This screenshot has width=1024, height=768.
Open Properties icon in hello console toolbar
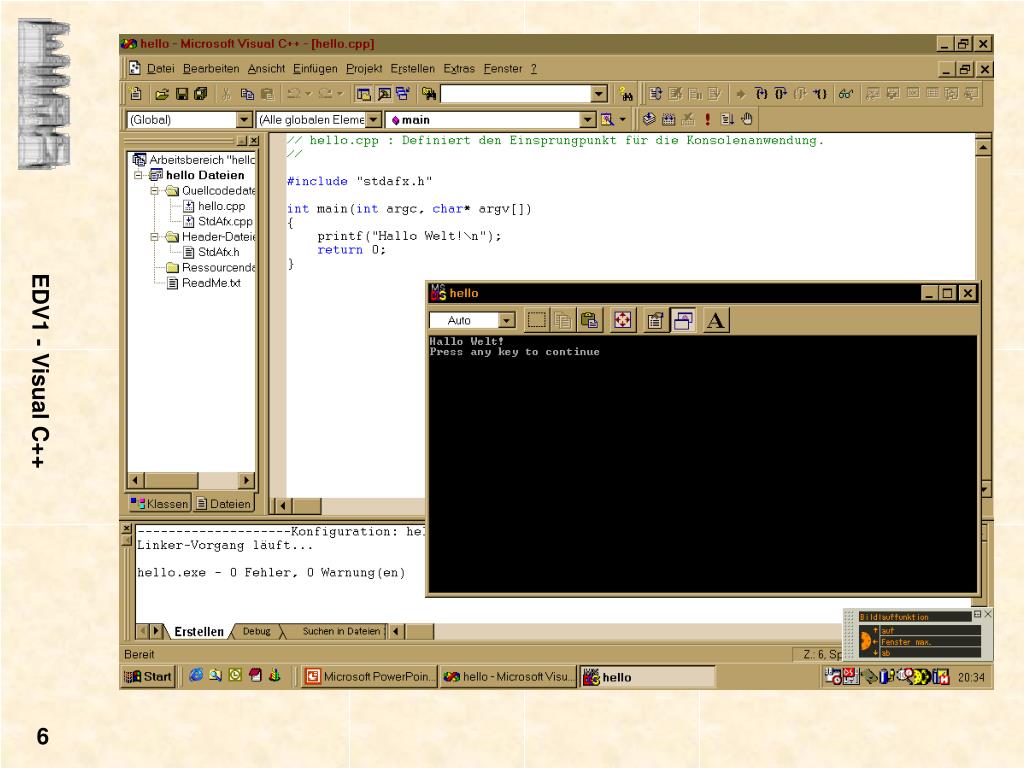click(655, 321)
